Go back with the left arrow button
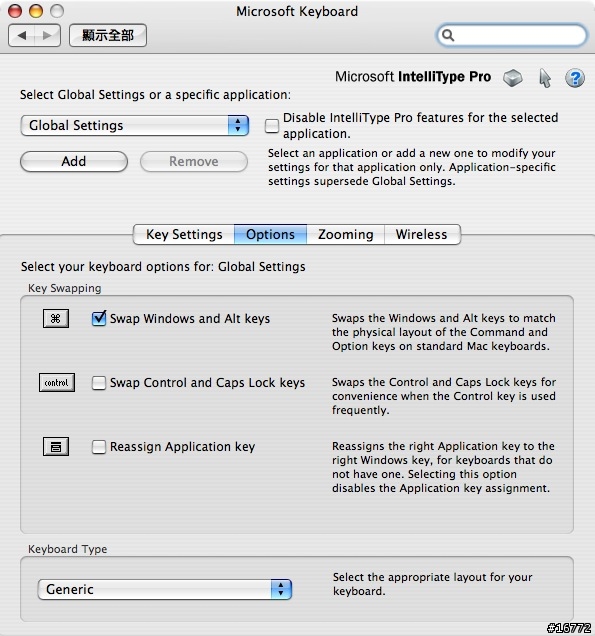 pyautogui.click(x=21, y=35)
